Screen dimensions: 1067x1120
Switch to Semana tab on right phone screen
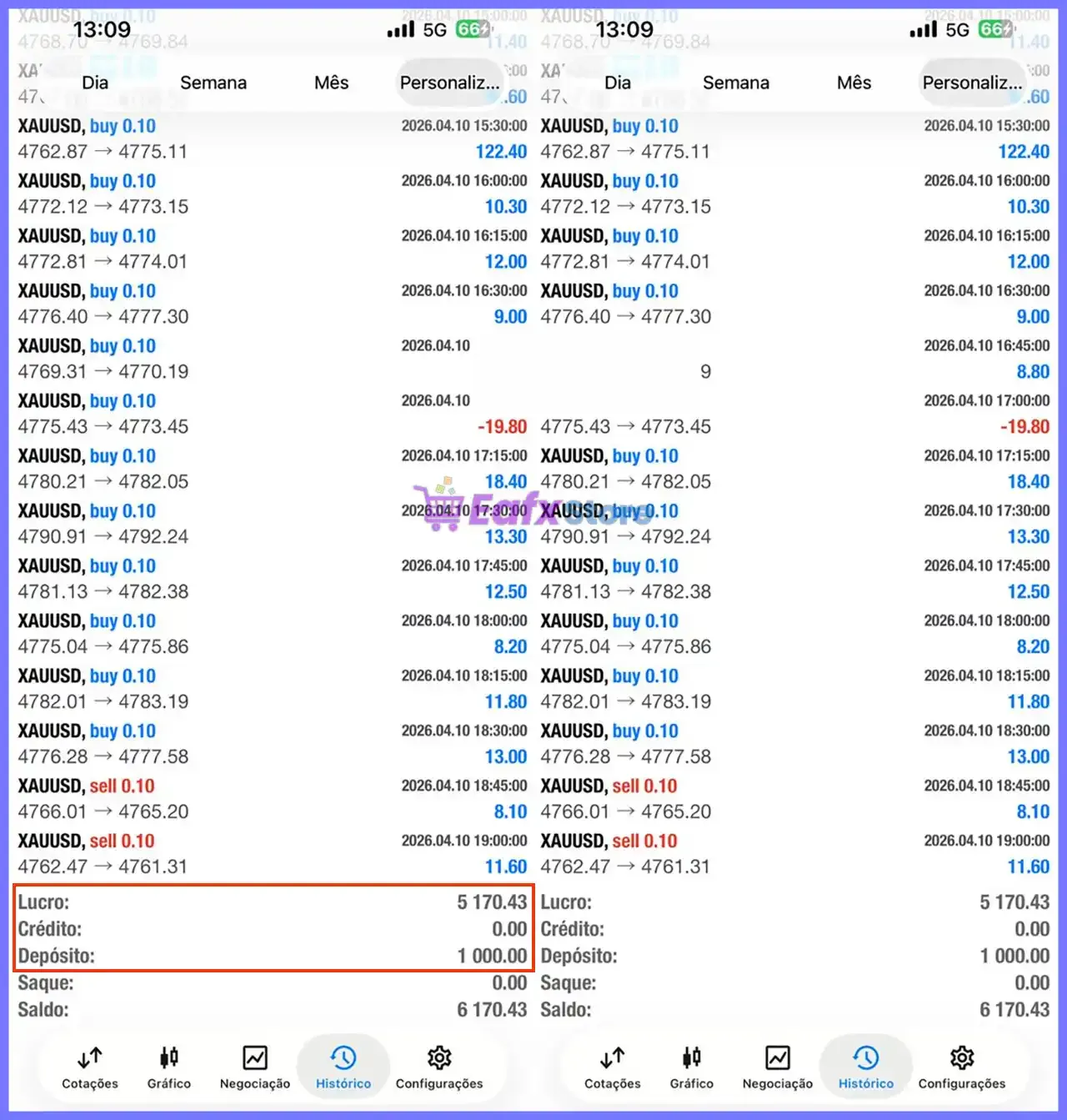coord(736,83)
